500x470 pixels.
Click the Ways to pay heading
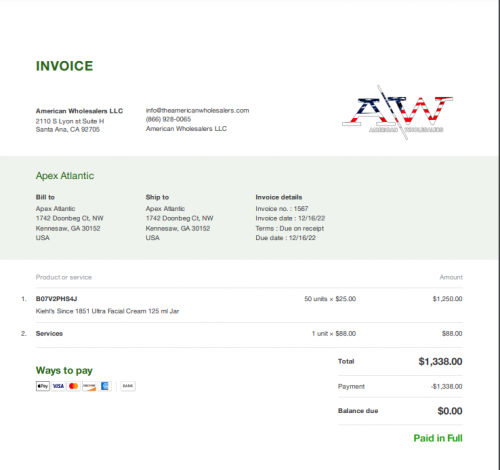coord(64,370)
